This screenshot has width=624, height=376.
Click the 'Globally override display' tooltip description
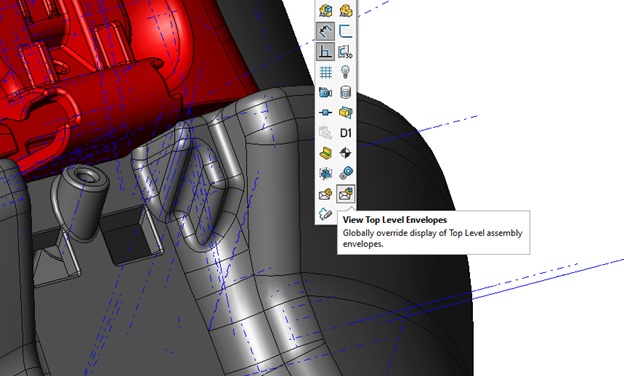(433, 238)
